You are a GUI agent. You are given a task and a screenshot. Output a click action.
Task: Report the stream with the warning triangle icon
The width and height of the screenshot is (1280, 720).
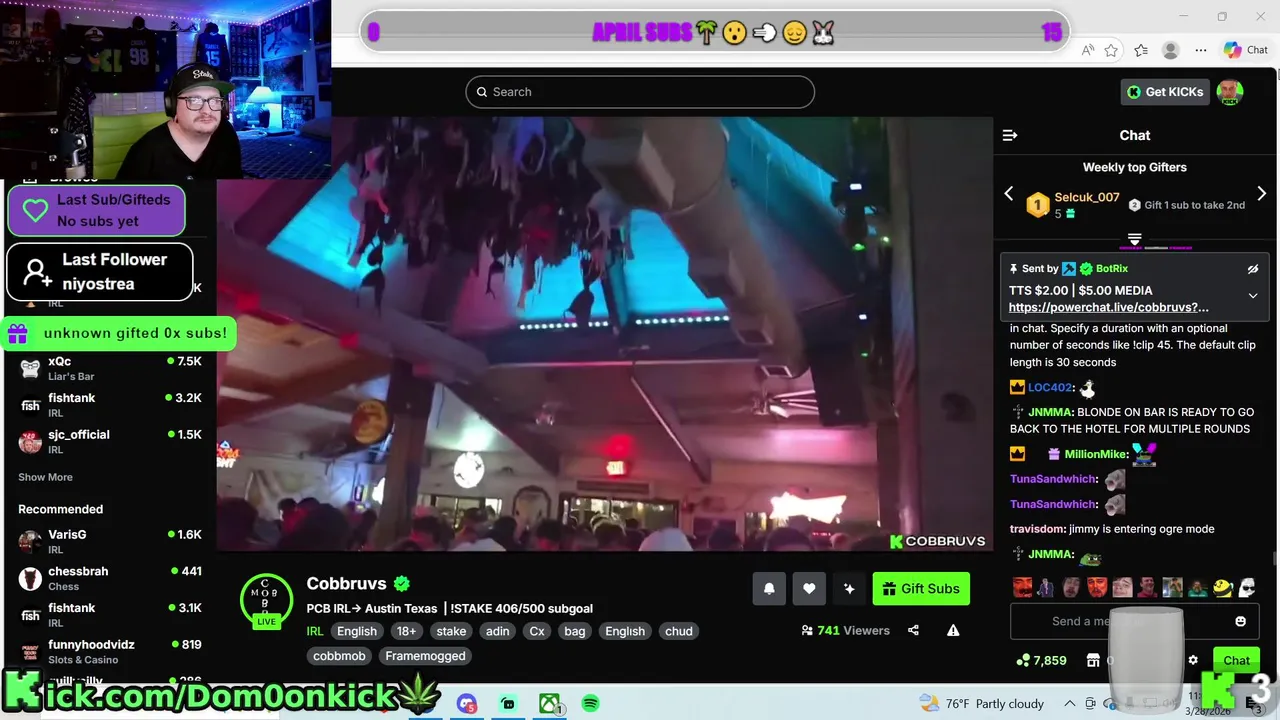pos(953,630)
